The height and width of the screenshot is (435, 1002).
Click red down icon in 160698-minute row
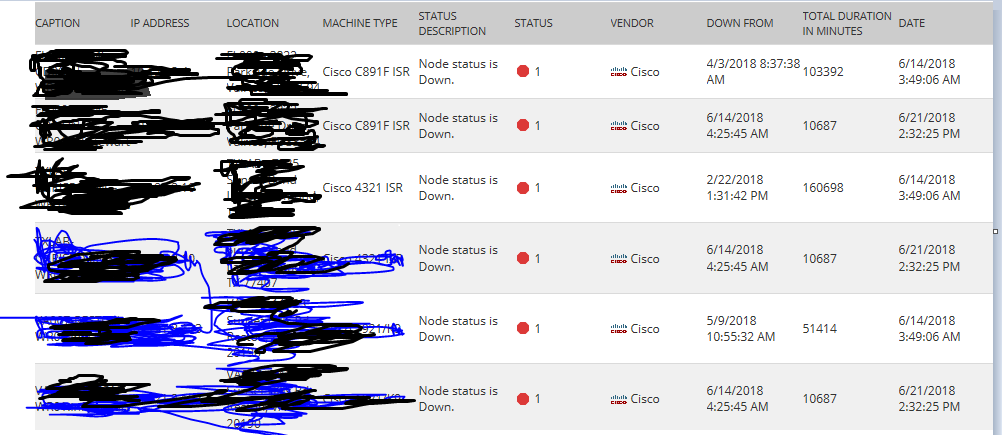(x=523, y=188)
